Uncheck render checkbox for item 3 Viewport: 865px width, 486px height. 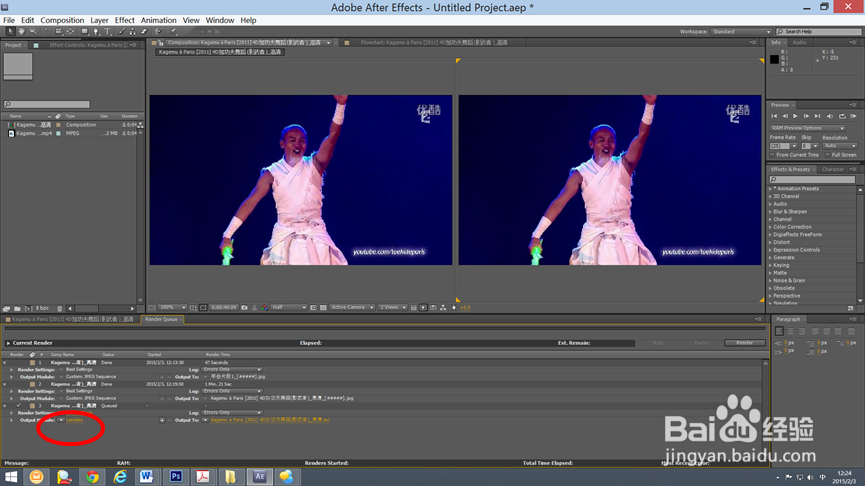[18, 405]
